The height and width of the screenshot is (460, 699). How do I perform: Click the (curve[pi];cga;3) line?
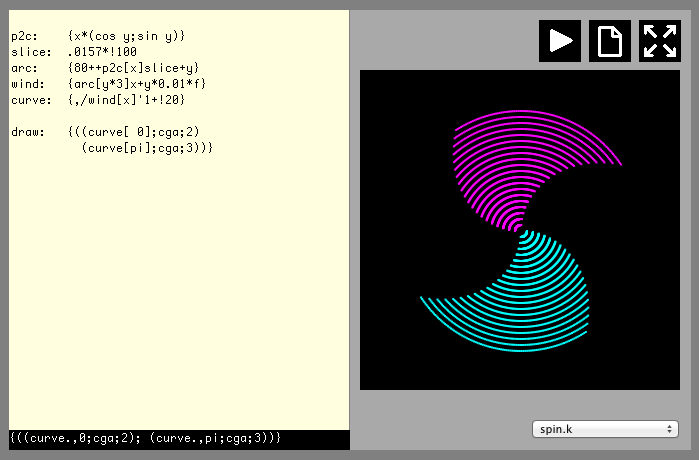147,148
